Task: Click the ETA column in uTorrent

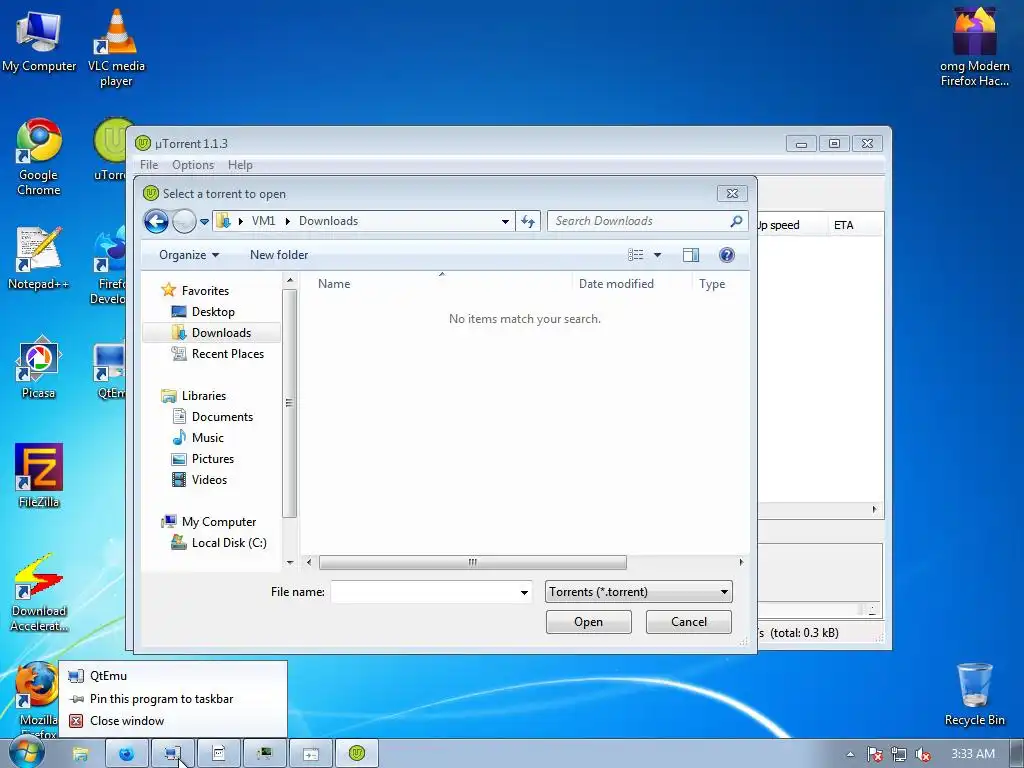Action: click(854, 225)
